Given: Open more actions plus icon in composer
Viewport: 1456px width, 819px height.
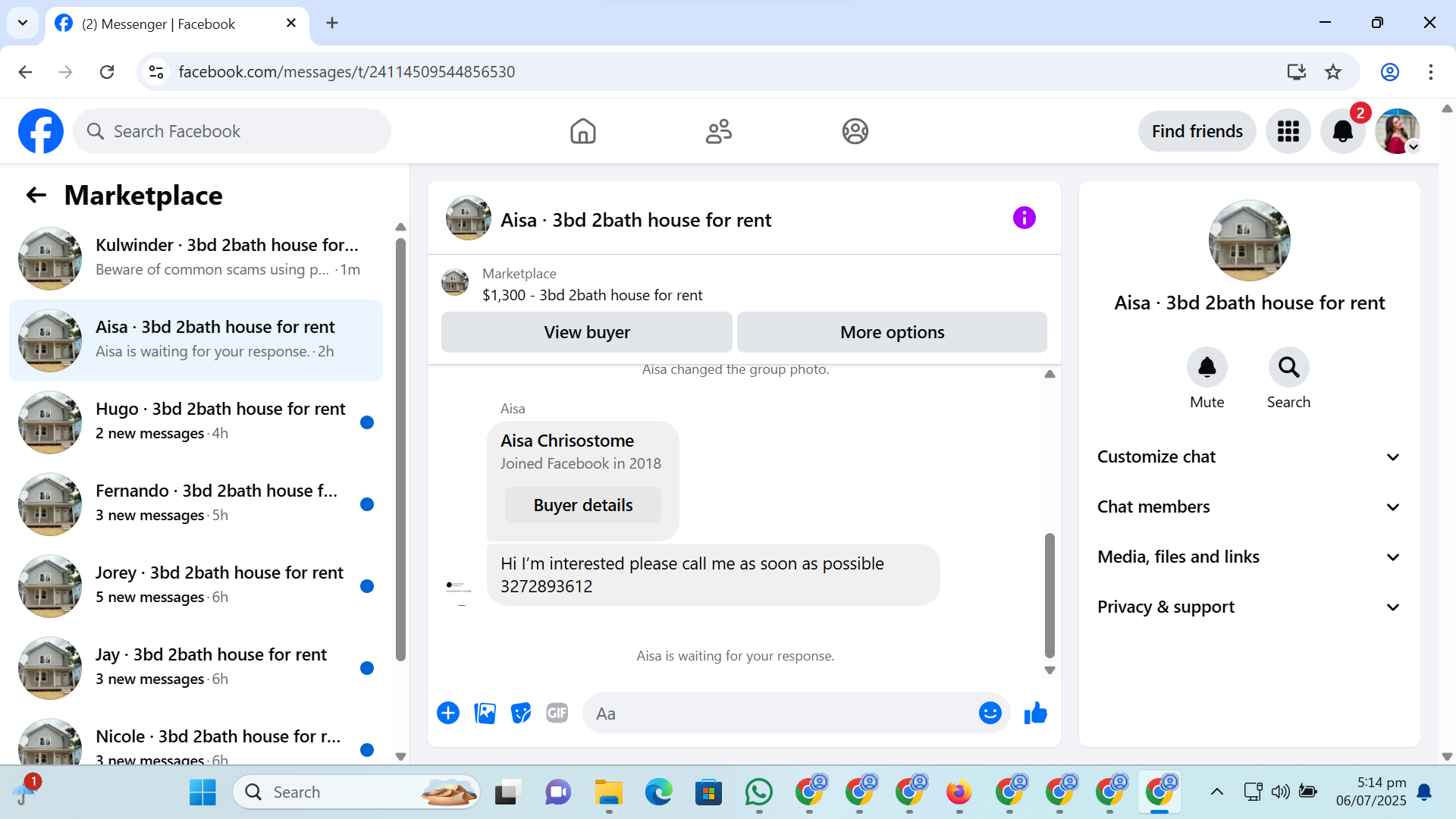Looking at the screenshot, I should tap(448, 713).
